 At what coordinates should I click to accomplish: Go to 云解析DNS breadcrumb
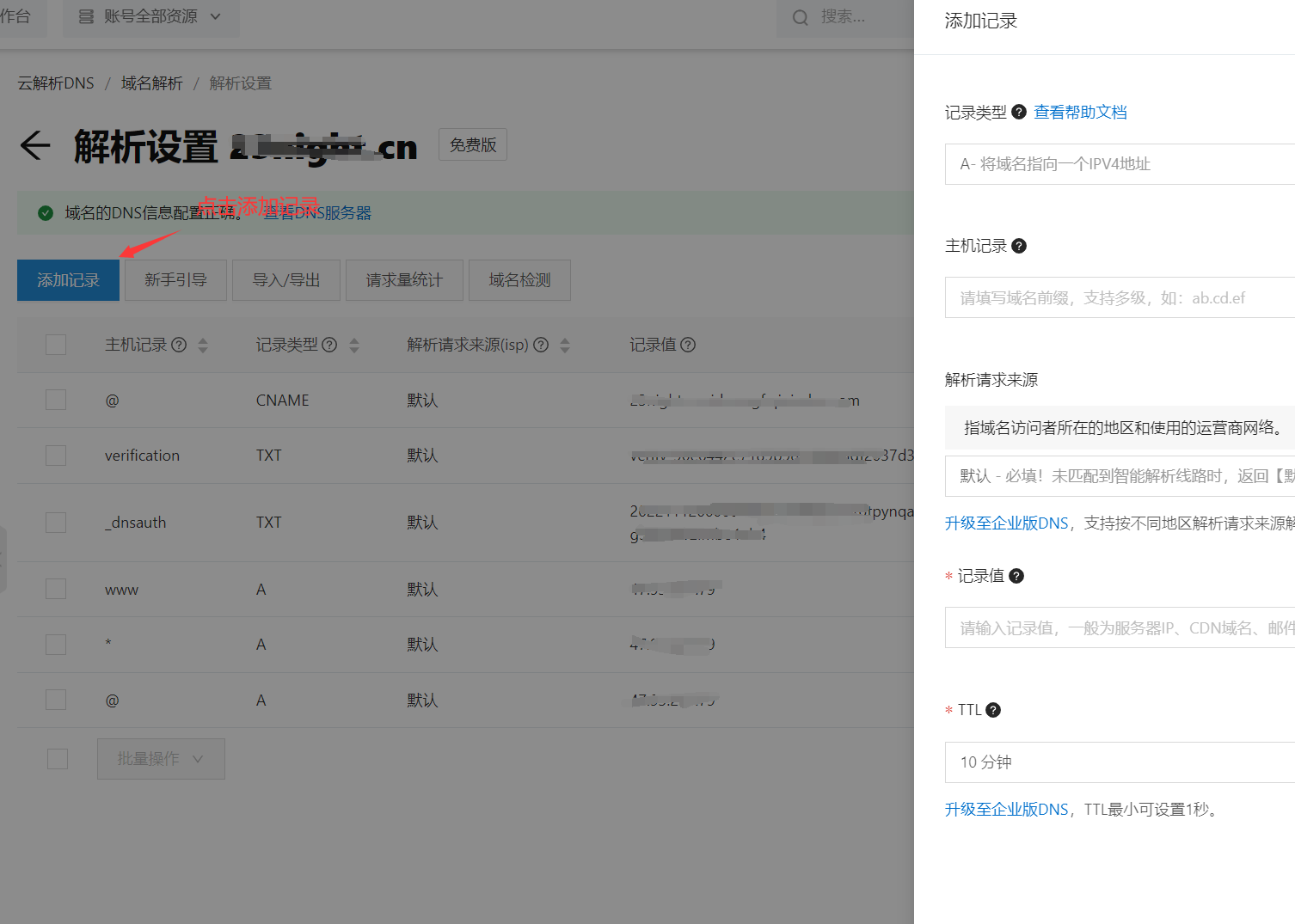[56, 83]
